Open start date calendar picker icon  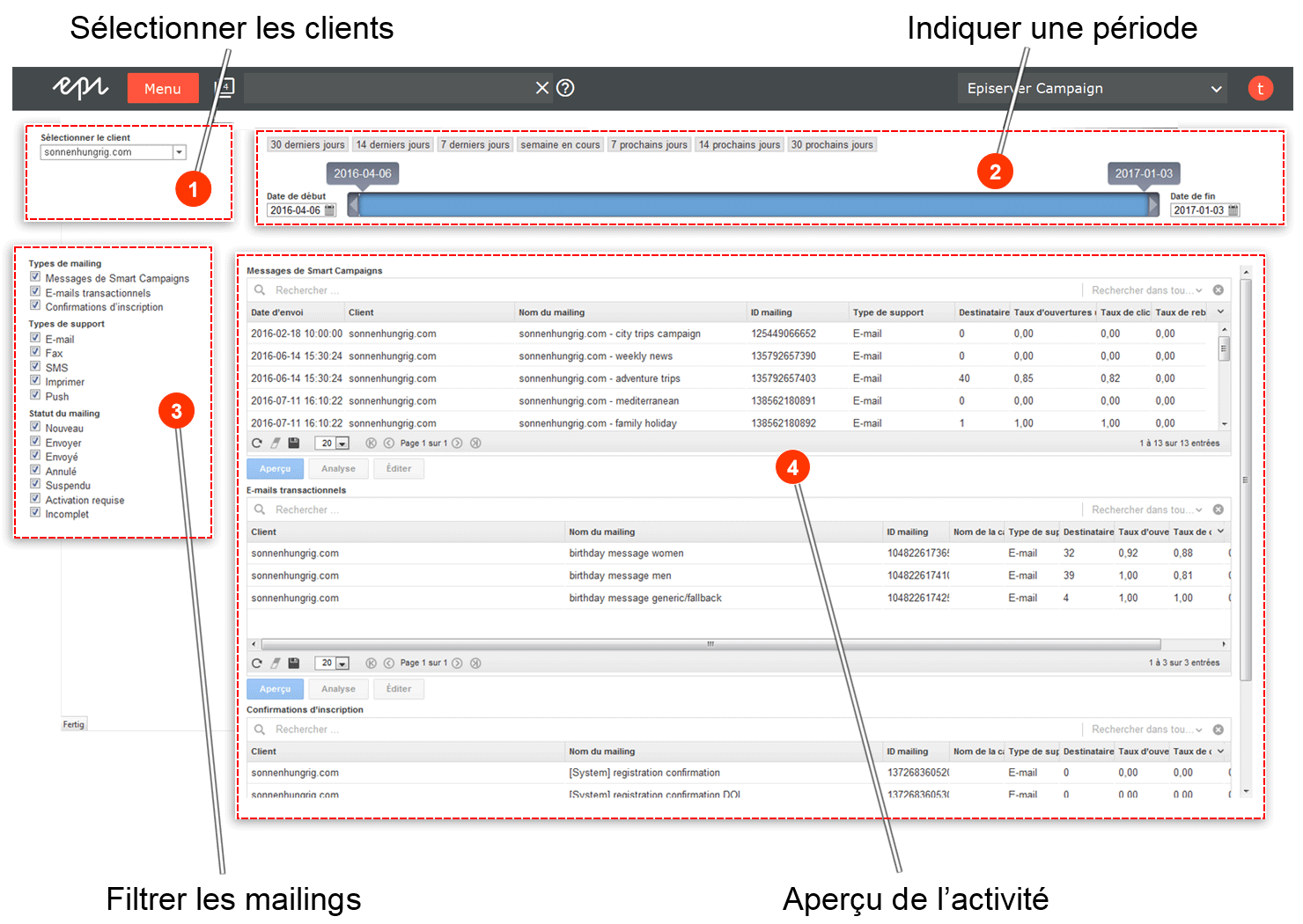pos(330,210)
